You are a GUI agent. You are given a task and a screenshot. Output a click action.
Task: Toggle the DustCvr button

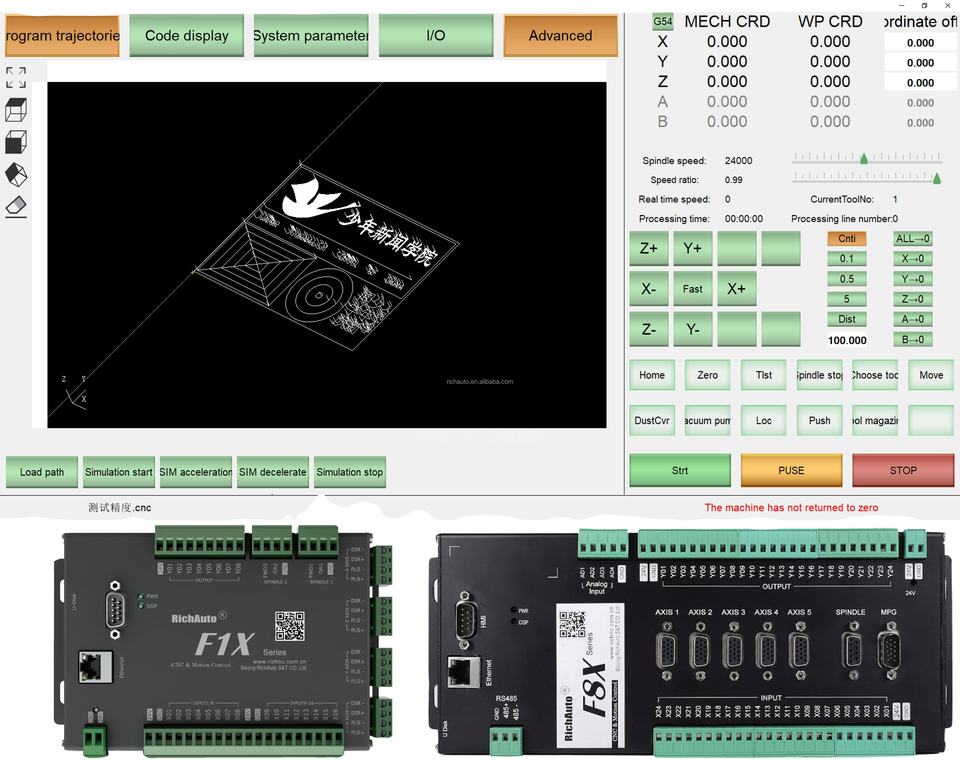(652, 421)
